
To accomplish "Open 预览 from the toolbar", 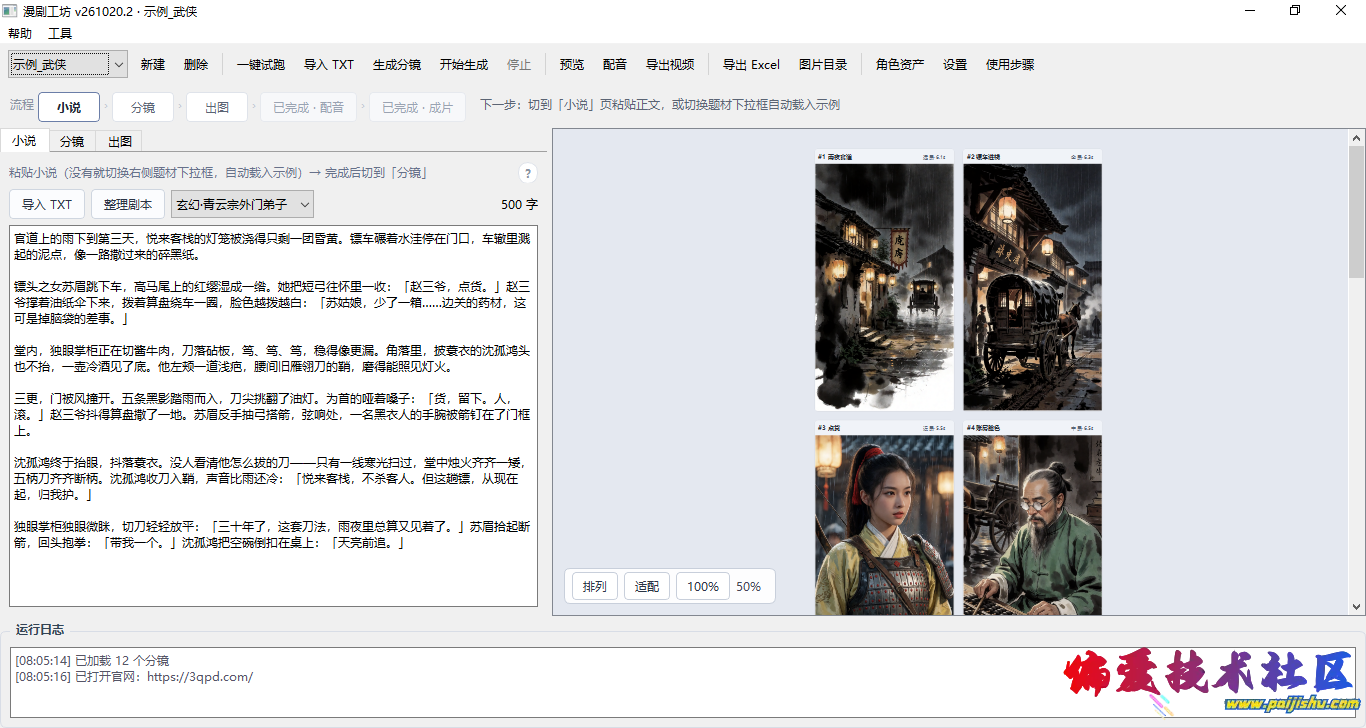I will coord(572,65).
